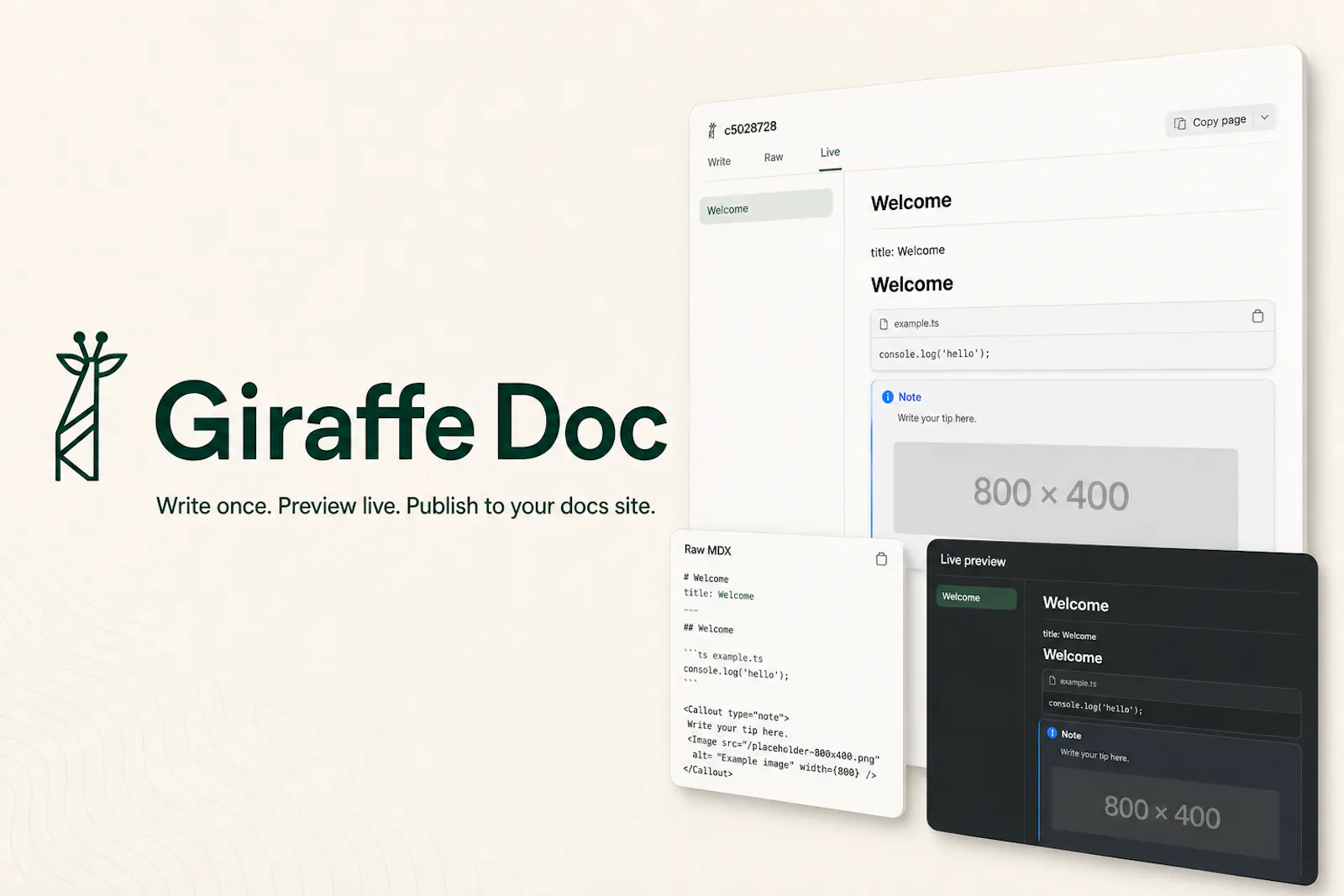Click 'title: Welcome' in Live preview

1069,635
